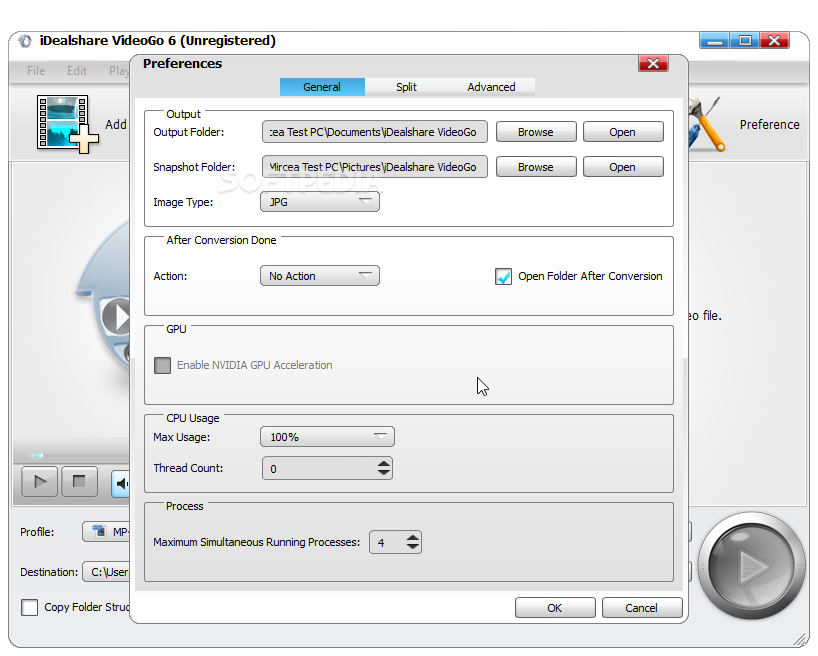
Task: Decrease Maximum Simultaneous Running Processes value
Action: pyautogui.click(x=413, y=546)
